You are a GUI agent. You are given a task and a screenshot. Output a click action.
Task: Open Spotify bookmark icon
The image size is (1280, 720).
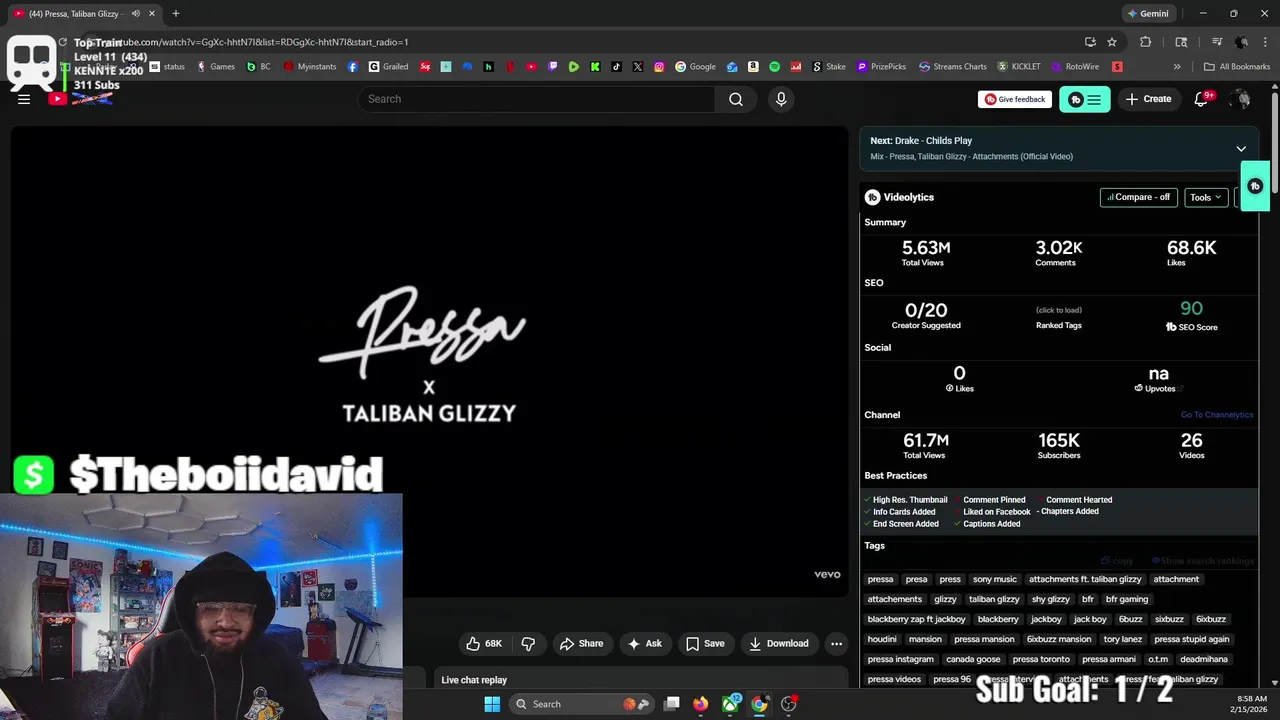[775, 67]
